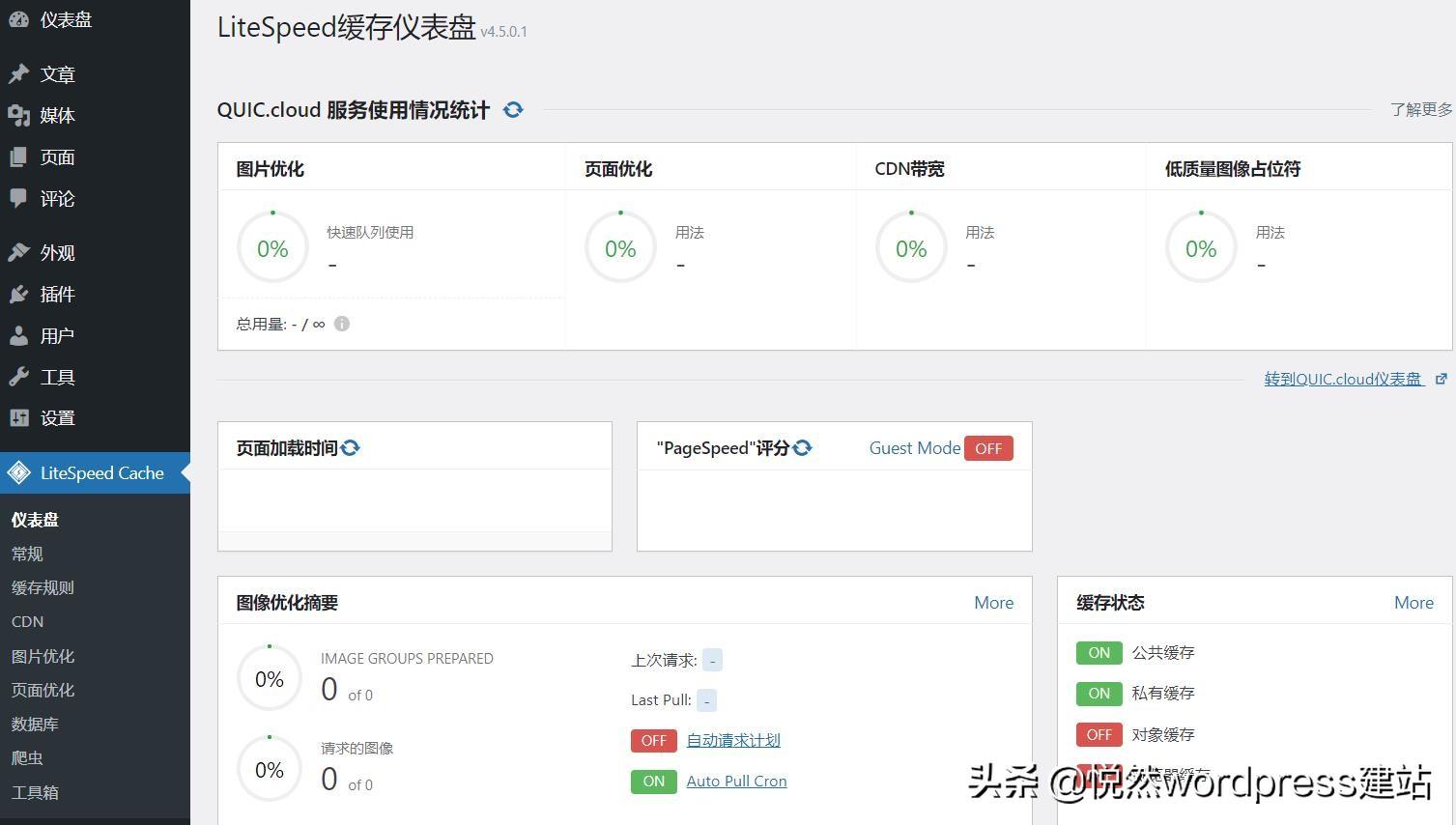This screenshot has width=1456, height=825.
Task: Open the 自动请求计划 link
Action: click(x=733, y=740)
